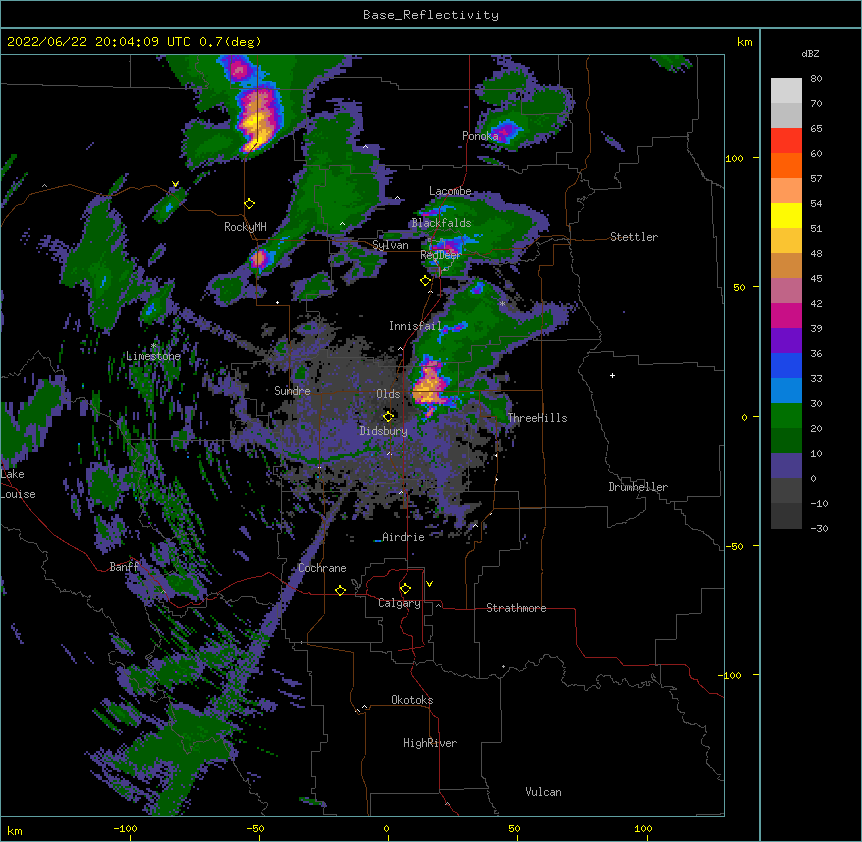Click the yellow V marker east of Calgary

429,584
